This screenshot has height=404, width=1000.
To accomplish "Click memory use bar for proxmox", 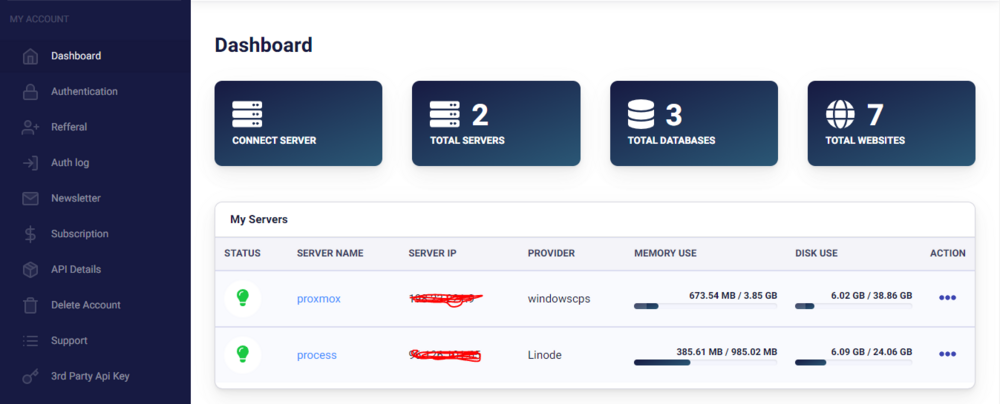I will [x=705, y=306].
